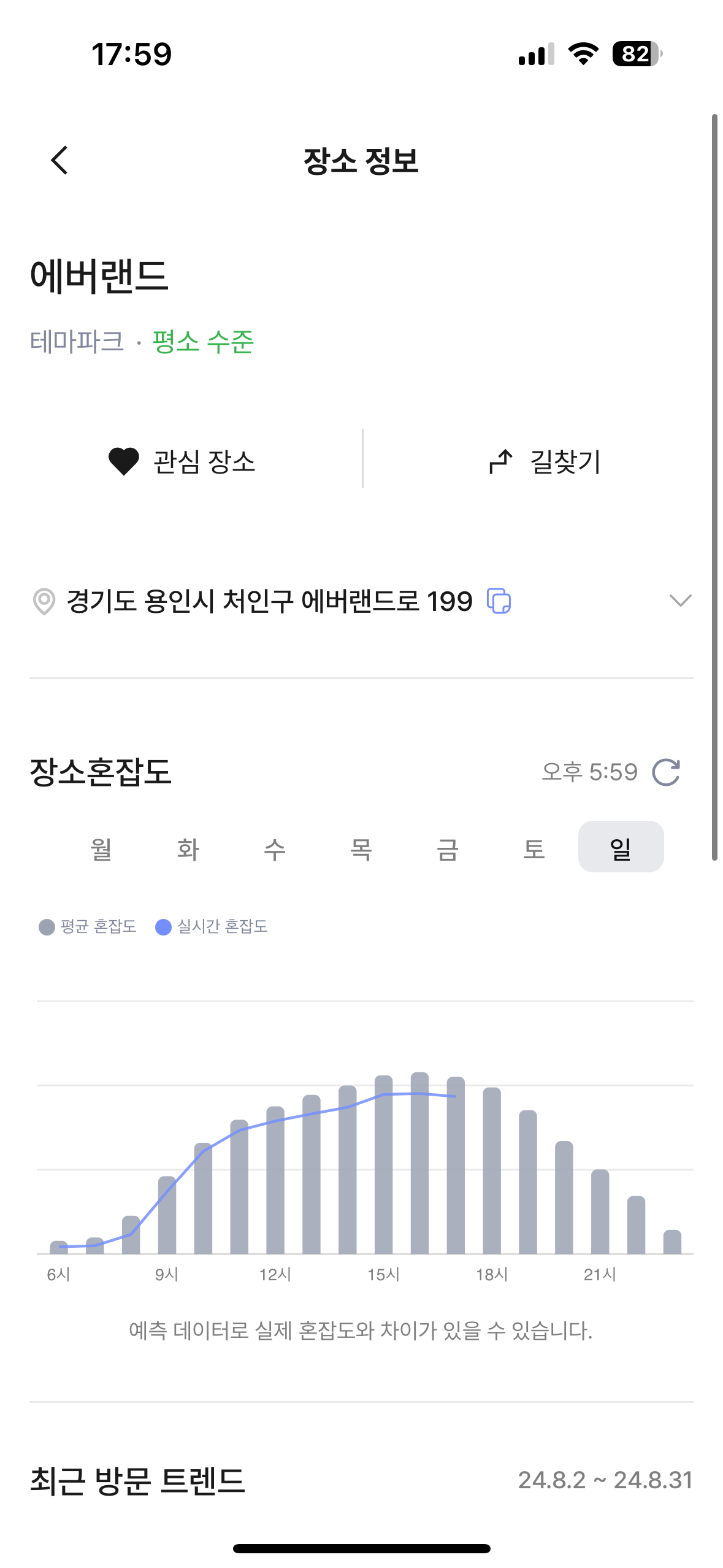Tap the 평균 혼잡도 gray legend dot
This screenshot has width=723, height=1568.
[47, 927]
